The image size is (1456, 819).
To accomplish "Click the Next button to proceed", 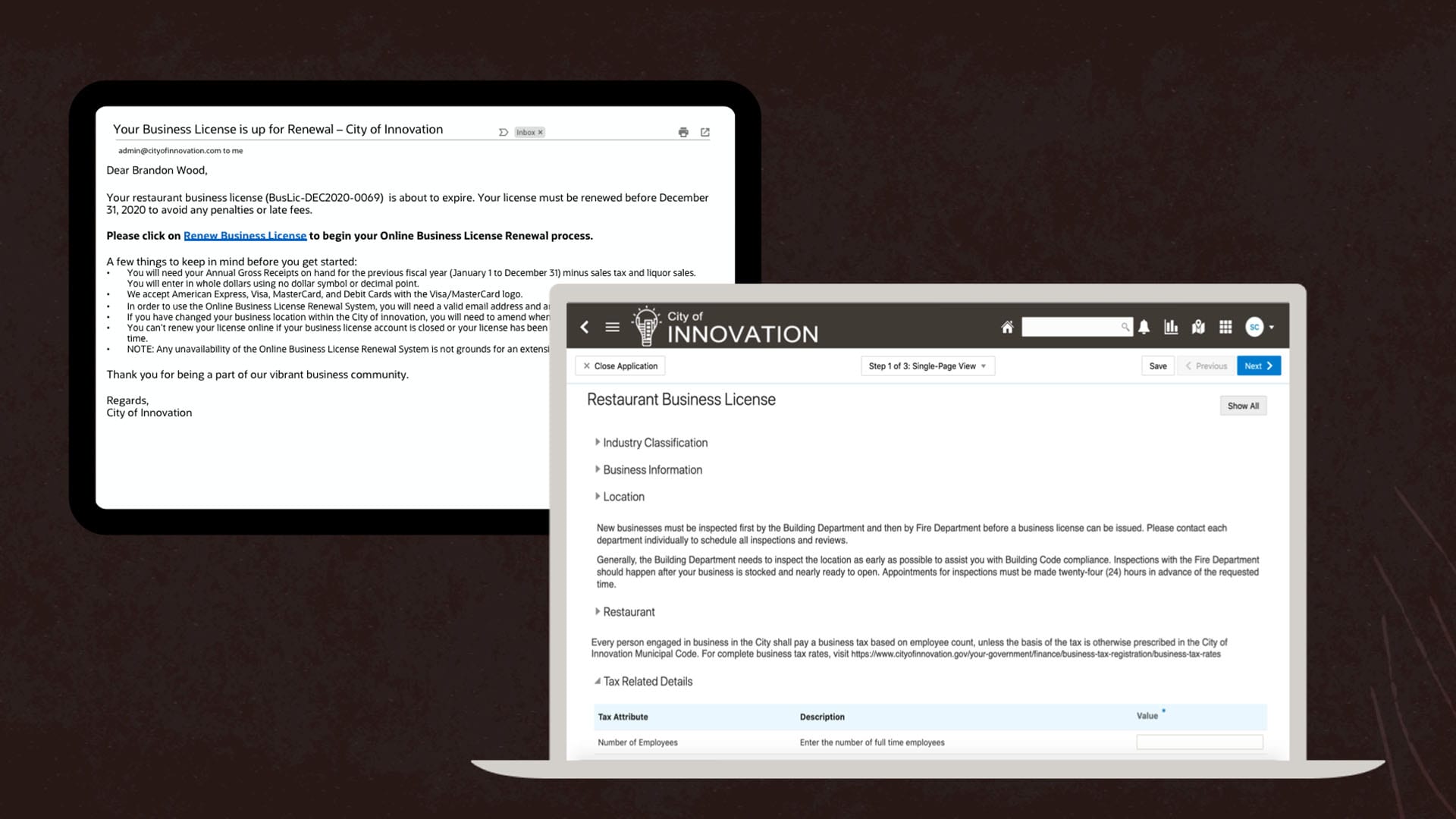I will point(1258,365).
